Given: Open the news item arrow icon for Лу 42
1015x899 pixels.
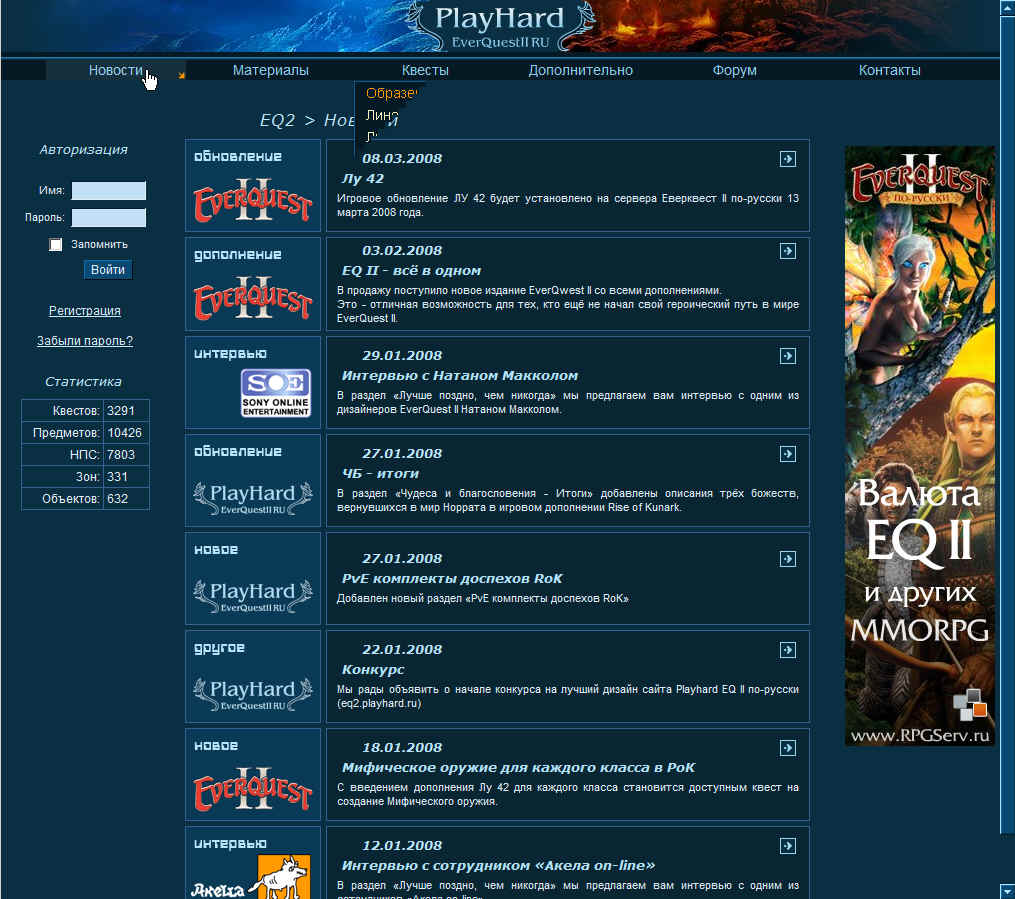Looking at the screenshot, I should 788,158.
